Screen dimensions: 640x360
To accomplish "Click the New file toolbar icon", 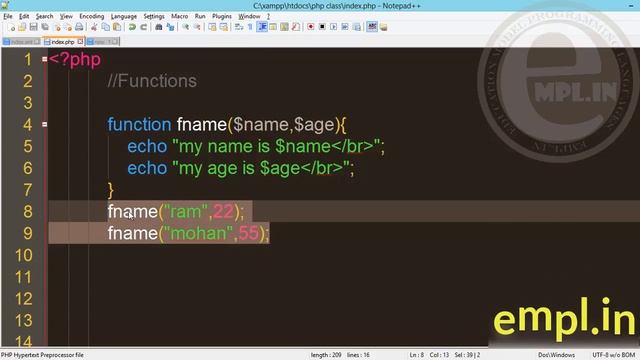I will point(11,27).
